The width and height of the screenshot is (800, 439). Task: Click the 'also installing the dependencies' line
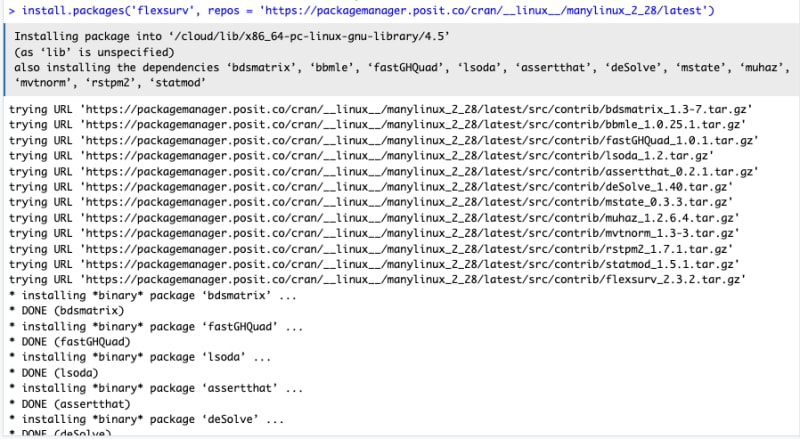click(x=400, y=66)
